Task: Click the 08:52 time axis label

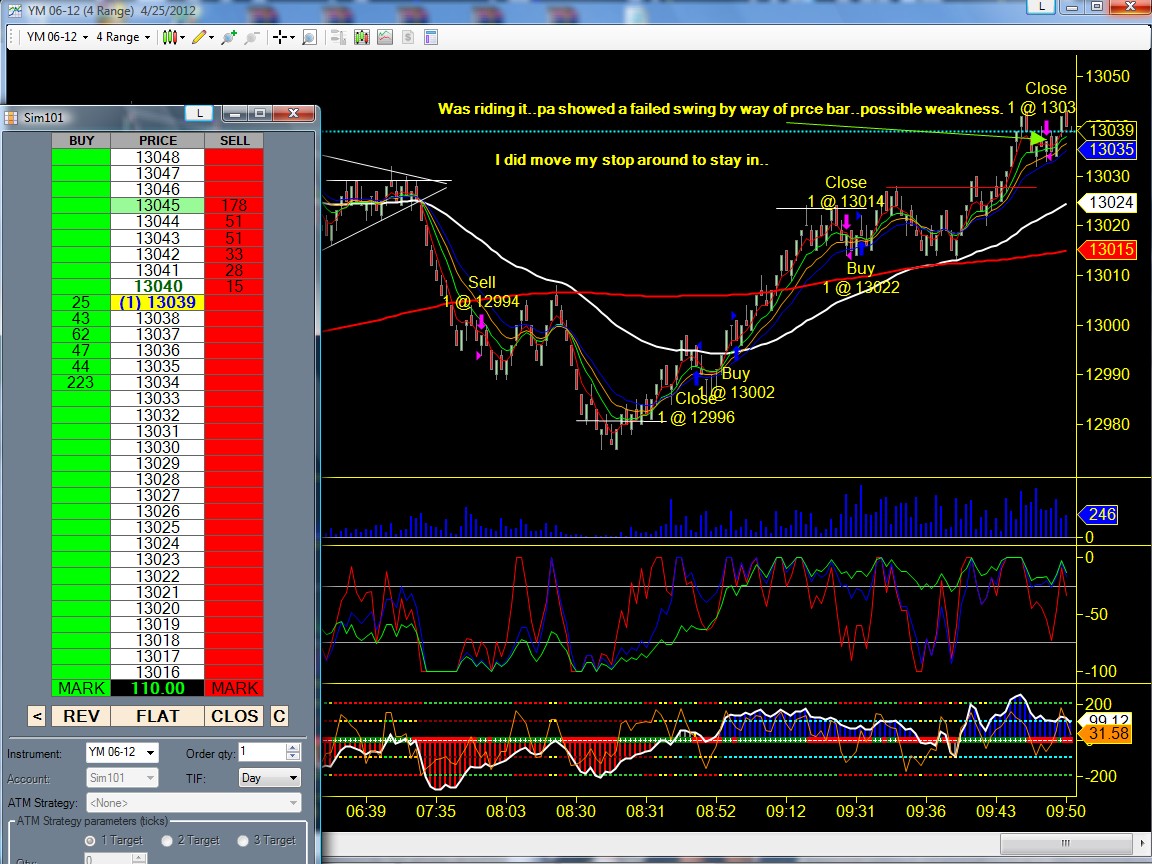Action: (716, 811)
